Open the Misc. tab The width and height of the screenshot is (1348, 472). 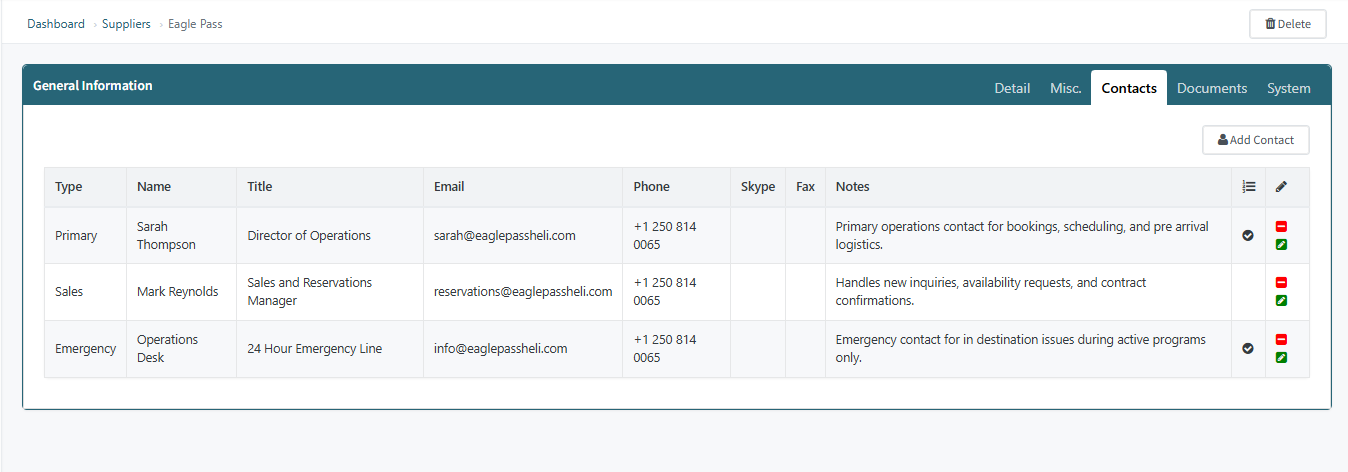click(x=1066, y=88)
